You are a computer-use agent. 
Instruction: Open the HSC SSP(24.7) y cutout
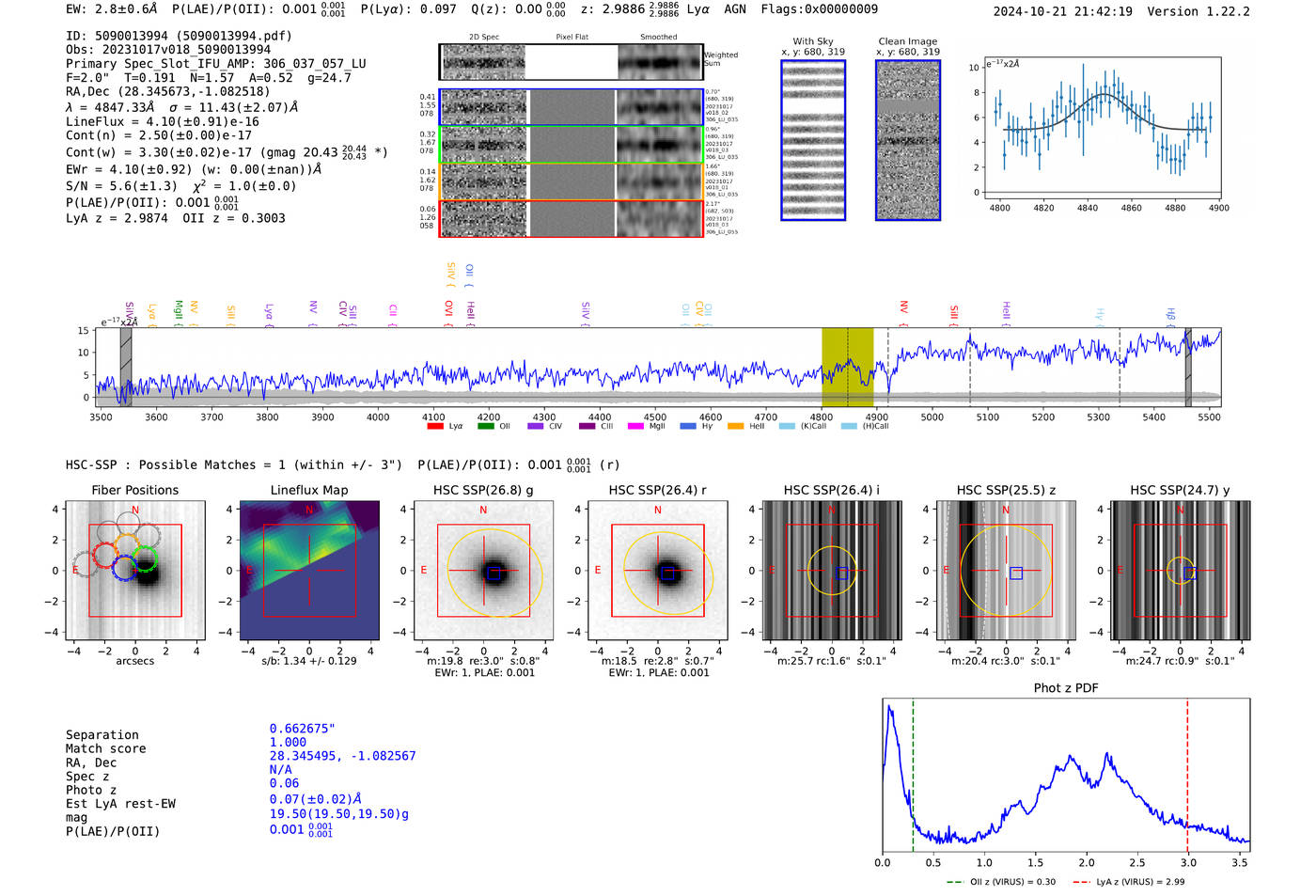[x=1181, y=570]
